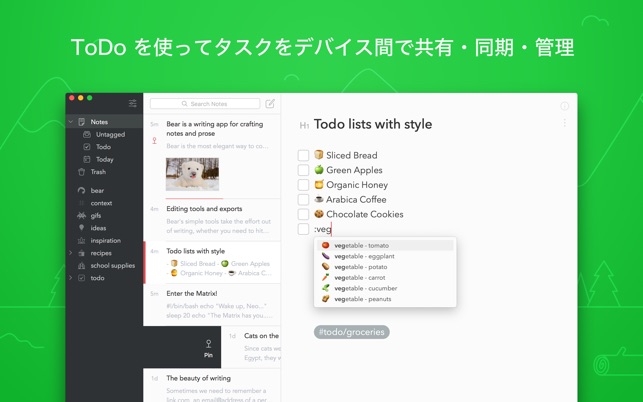
Task: Check the Green Apples todo box
Action: pos(303,170)
